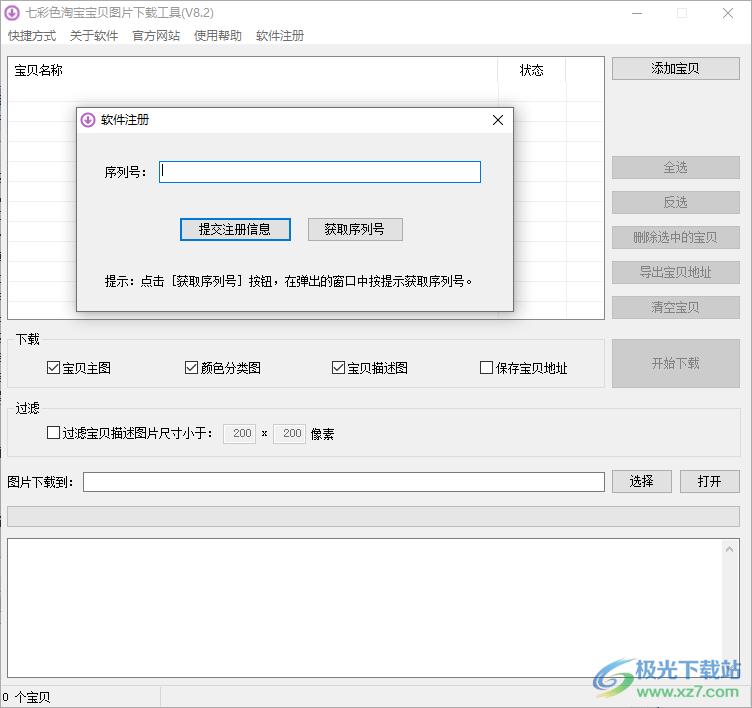Enable 过滤宝贝描述图片尺寸小于 filter checkbox
The height and width of the screenshot is (708, 752).
54,434
